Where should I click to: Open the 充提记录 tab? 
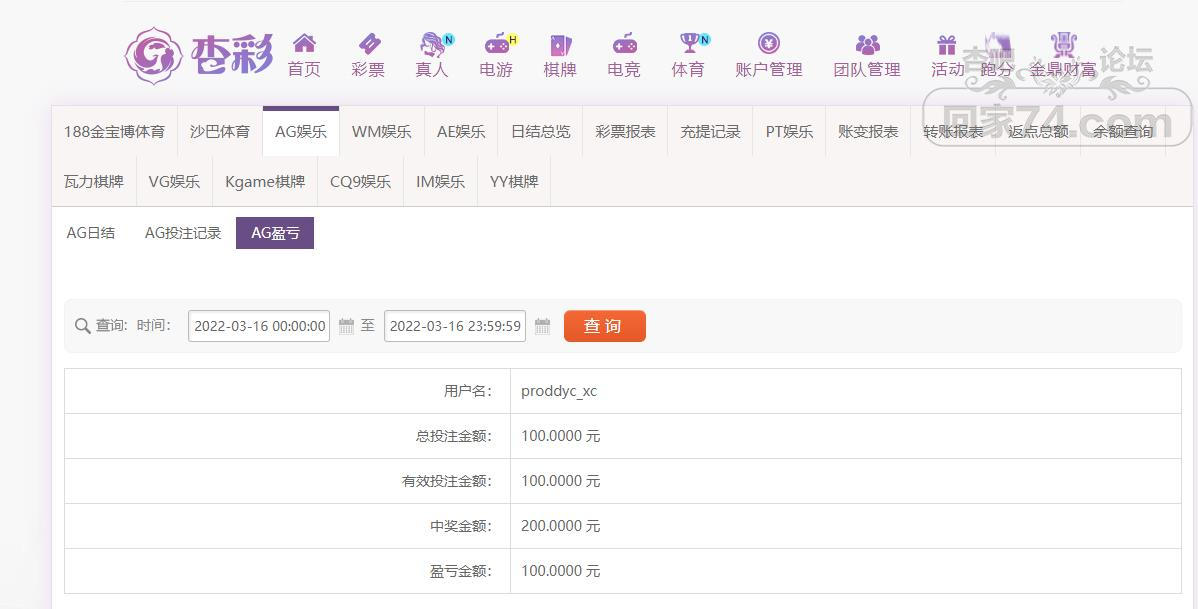pos(710,132)
